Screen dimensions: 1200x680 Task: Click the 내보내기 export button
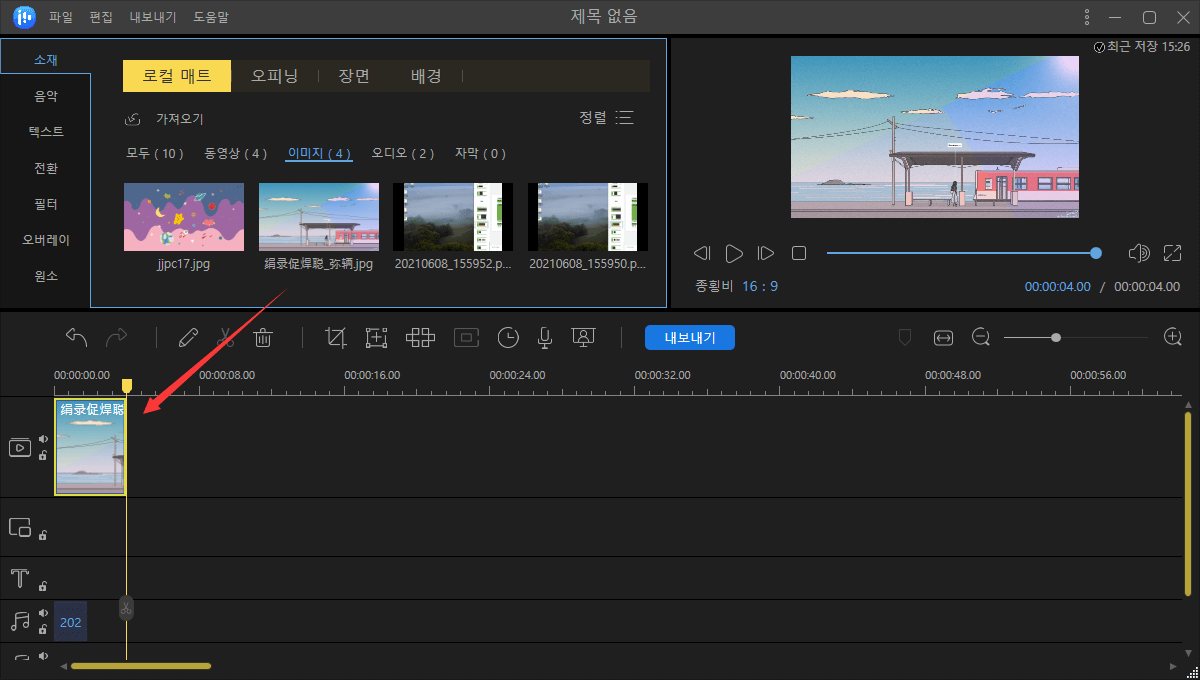tap(689, 337)
